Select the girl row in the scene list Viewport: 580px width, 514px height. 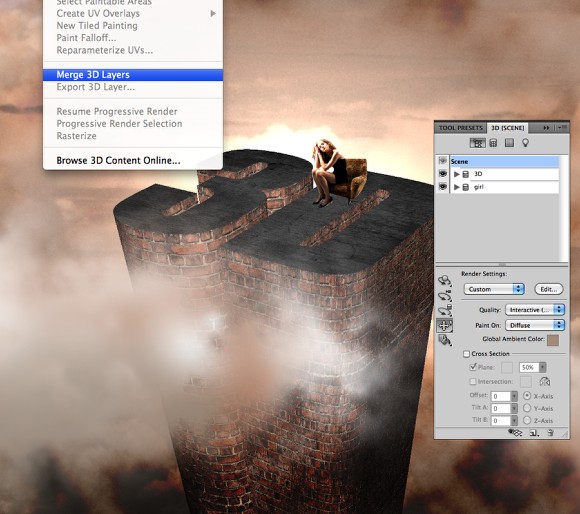point(504,187)
